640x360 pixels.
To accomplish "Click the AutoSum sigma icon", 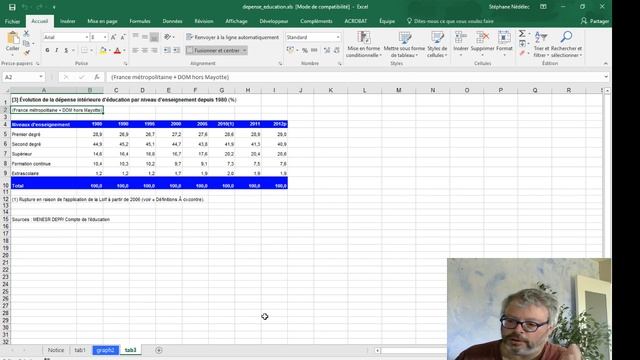I will (x=522, y=34).
